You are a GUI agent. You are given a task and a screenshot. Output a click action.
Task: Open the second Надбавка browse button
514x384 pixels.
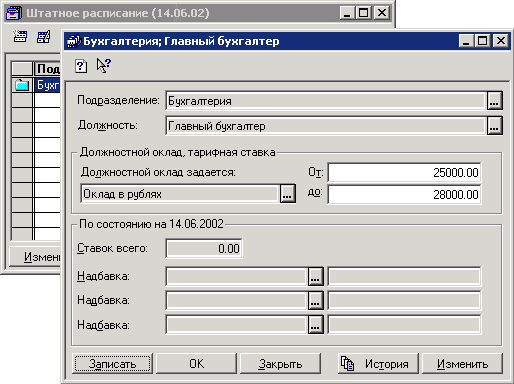click(x=315, y=301)
